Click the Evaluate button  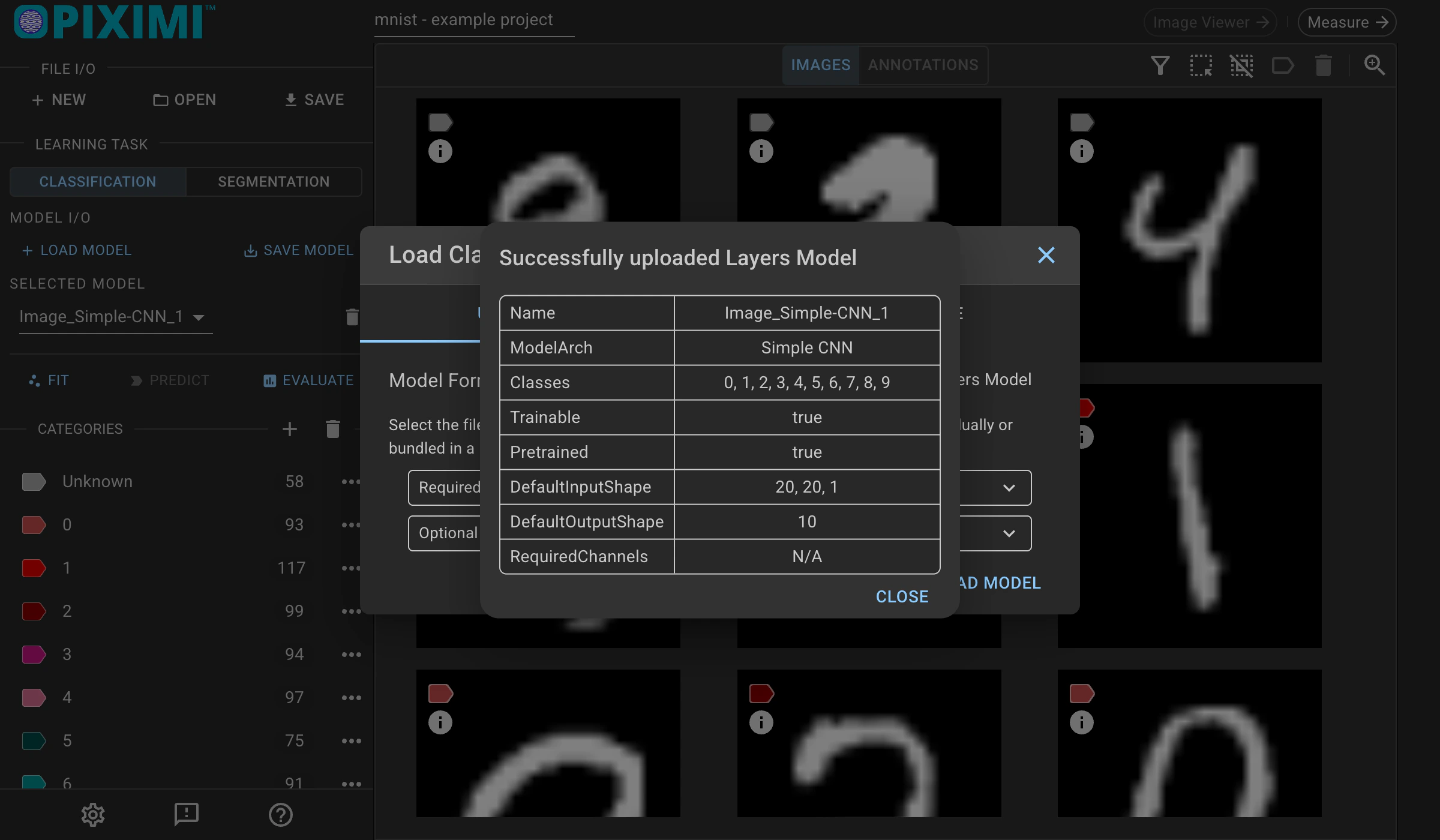[308, 380]
